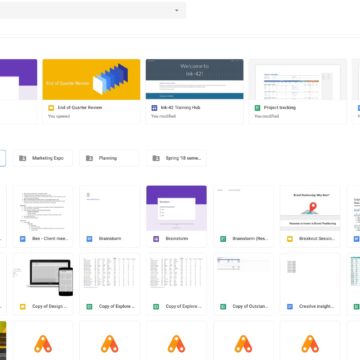Open the Copy of Design laptop-and-phone thumbnail

[43, 276]
